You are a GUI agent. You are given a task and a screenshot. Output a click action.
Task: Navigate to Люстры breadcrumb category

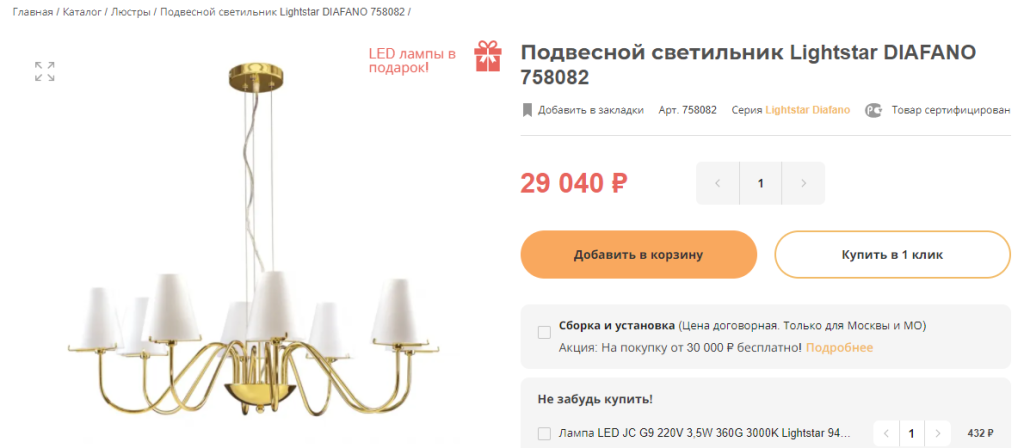click(x=131, y=12)
